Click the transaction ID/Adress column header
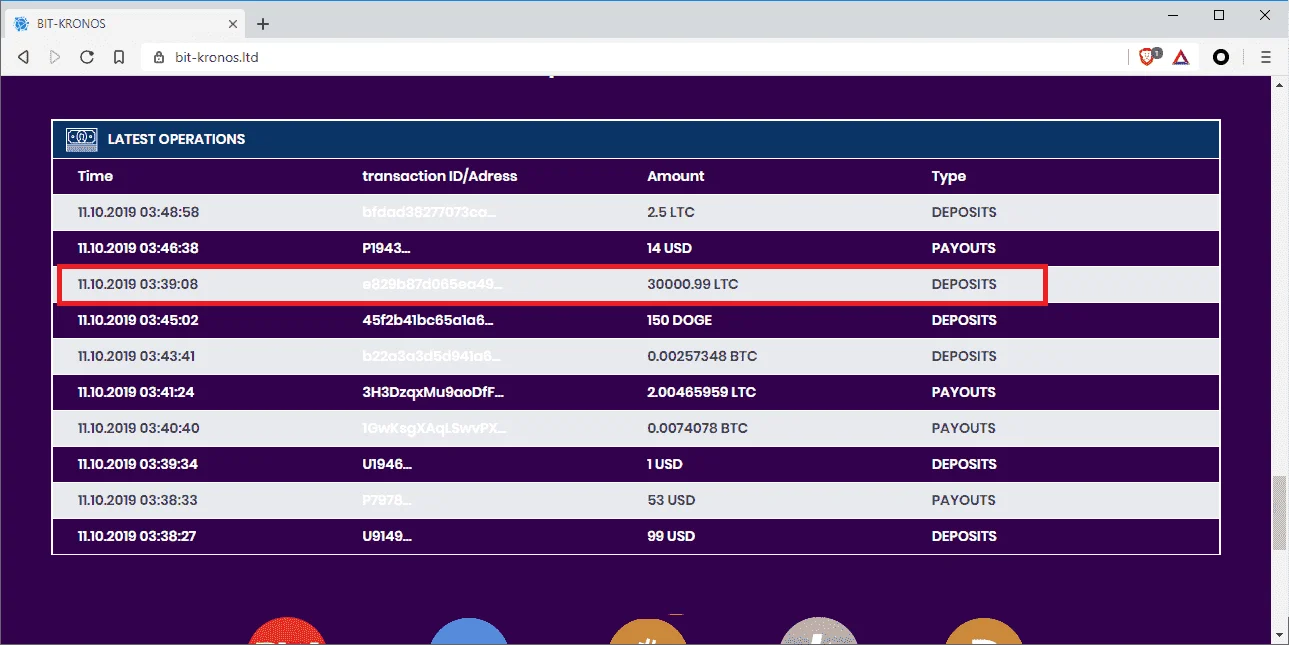This screenshot has width=1289, height=645. pos(440,176)
